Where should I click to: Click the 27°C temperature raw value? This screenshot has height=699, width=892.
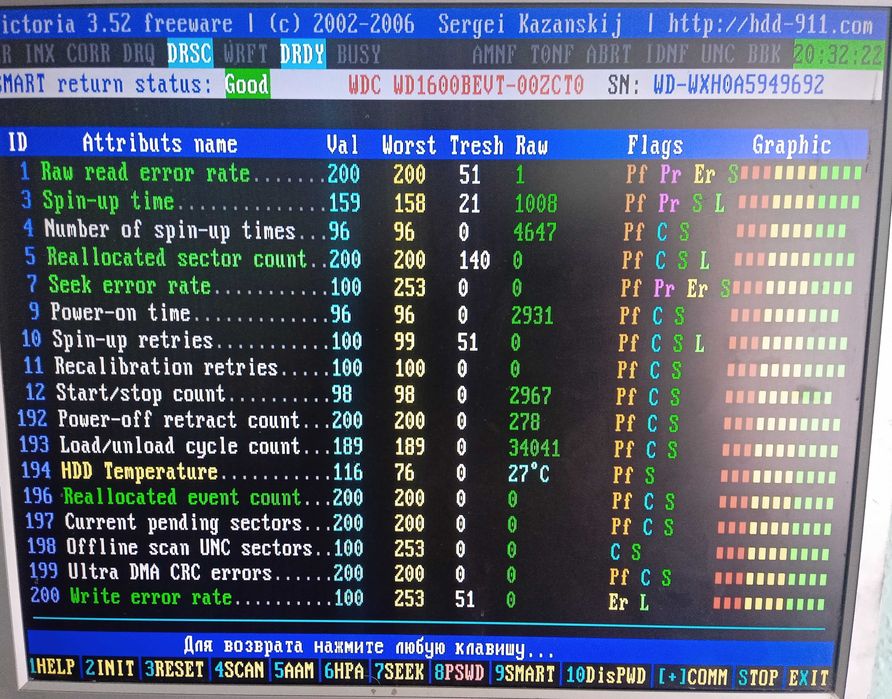[529, 473]
